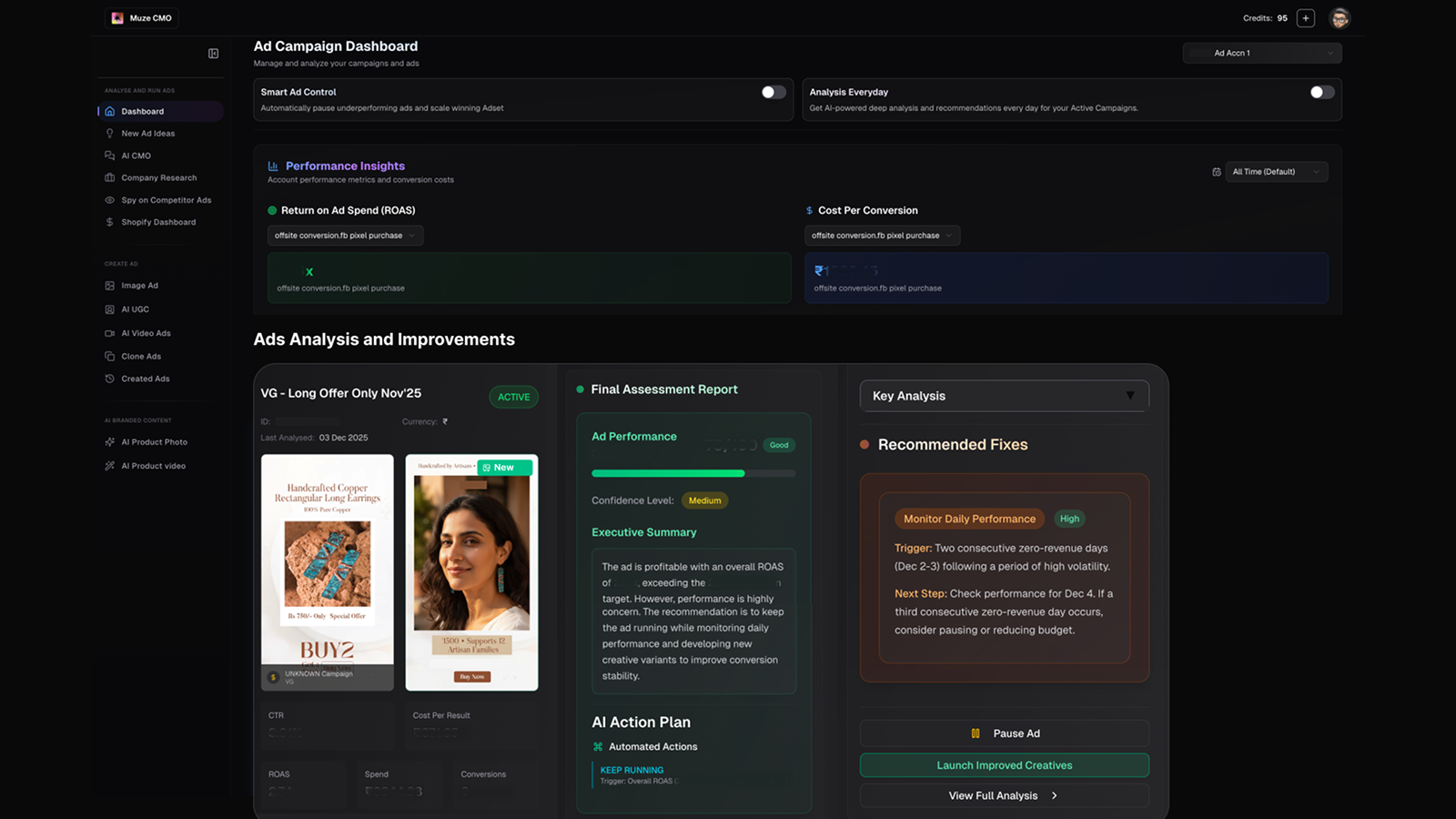Select the Dashboard menu item
Screen dimensions: 1456x819
click(x=143, y=111)
